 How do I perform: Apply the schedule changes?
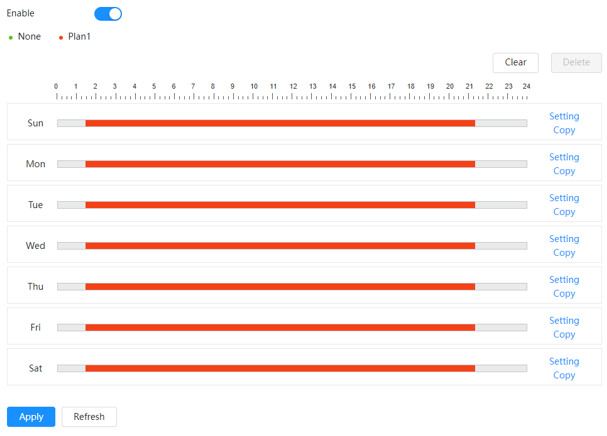(x=31, y=417)
